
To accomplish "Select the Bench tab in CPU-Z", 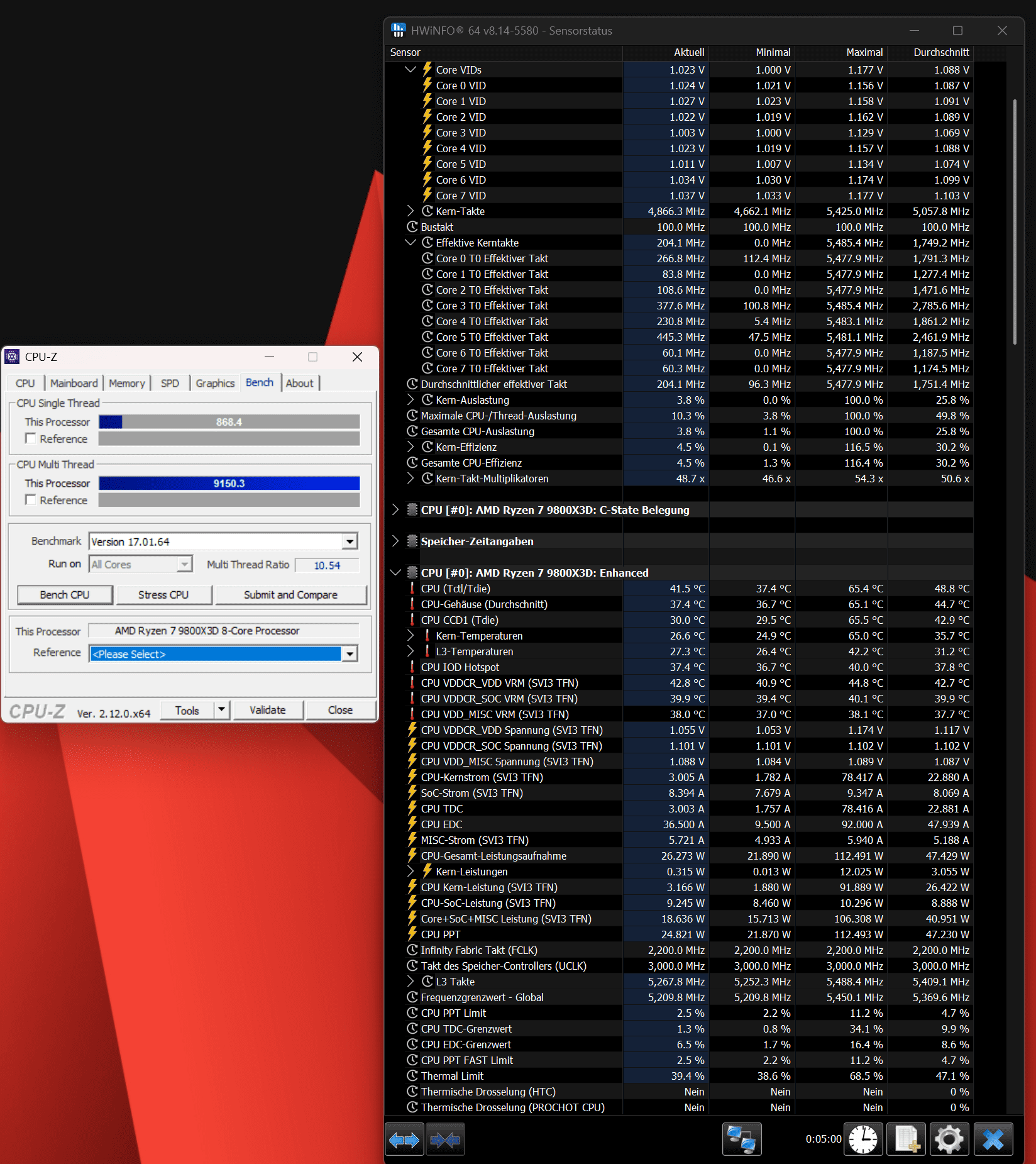I will pyautogui.click(x=260, y=382).
